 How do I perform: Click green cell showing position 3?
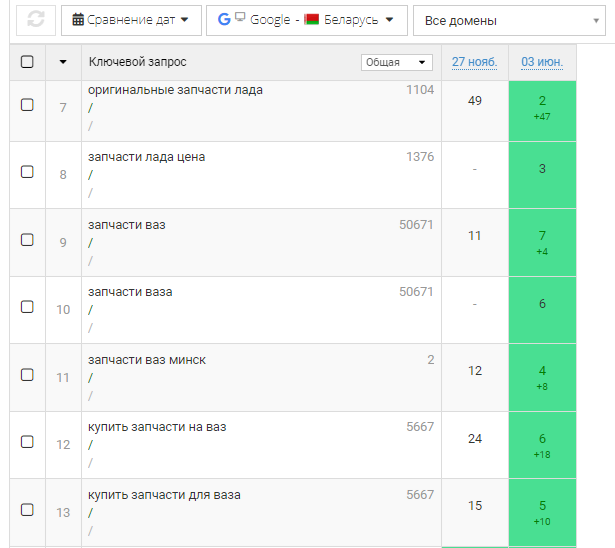pos(542,175)
